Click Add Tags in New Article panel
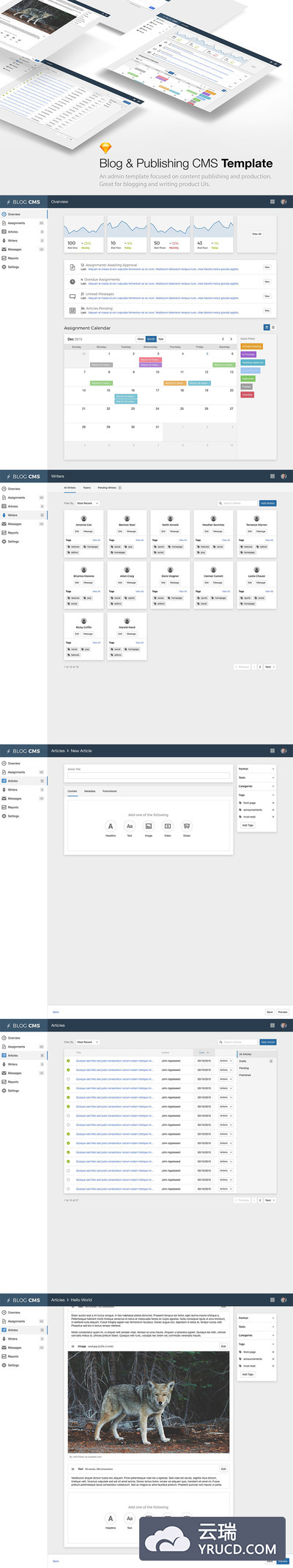Screen dimensions: 293x1568 (248, 825)
